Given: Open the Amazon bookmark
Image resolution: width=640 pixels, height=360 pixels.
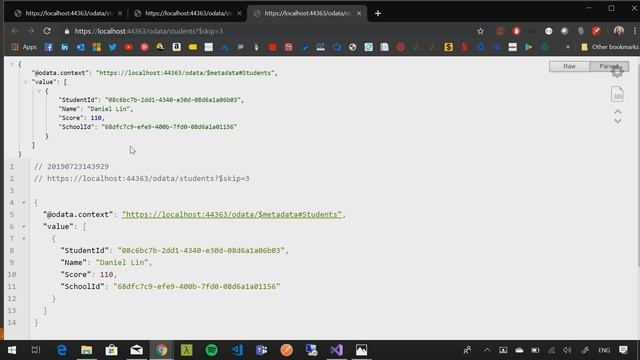Looking at the screenshot, I should (x=176, y=47).
